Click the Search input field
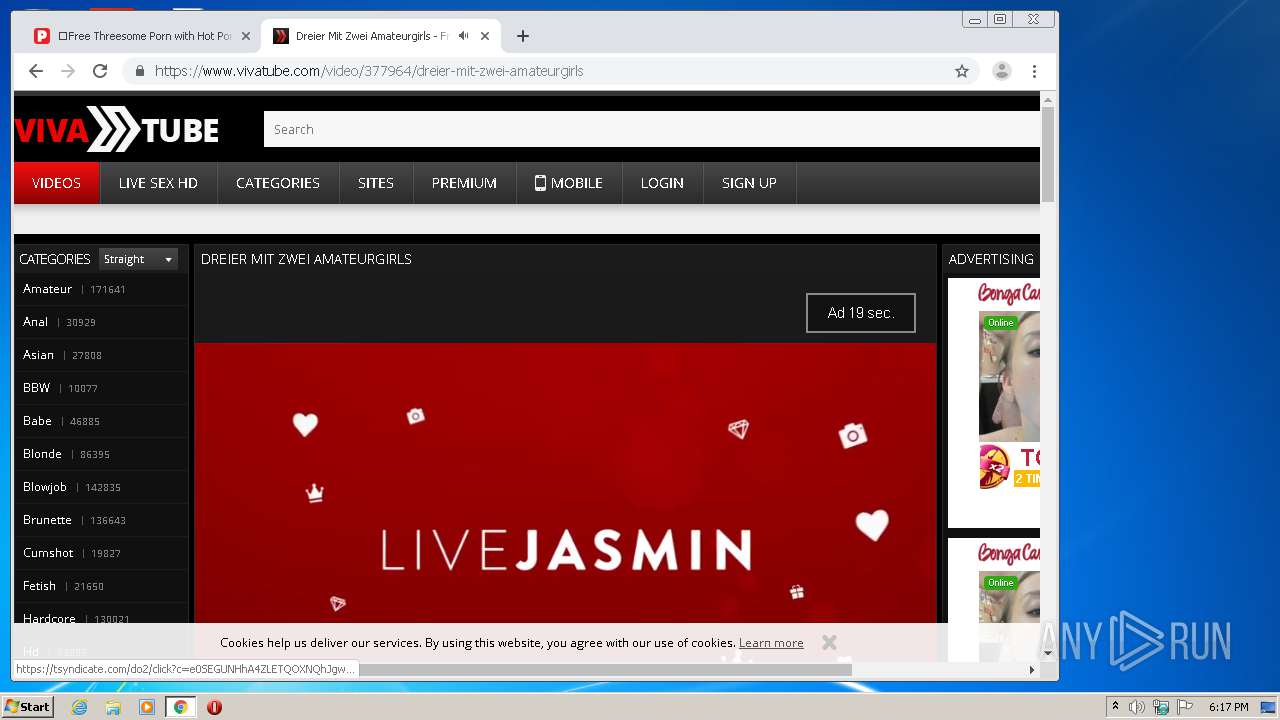 click(x=652, y=129)
